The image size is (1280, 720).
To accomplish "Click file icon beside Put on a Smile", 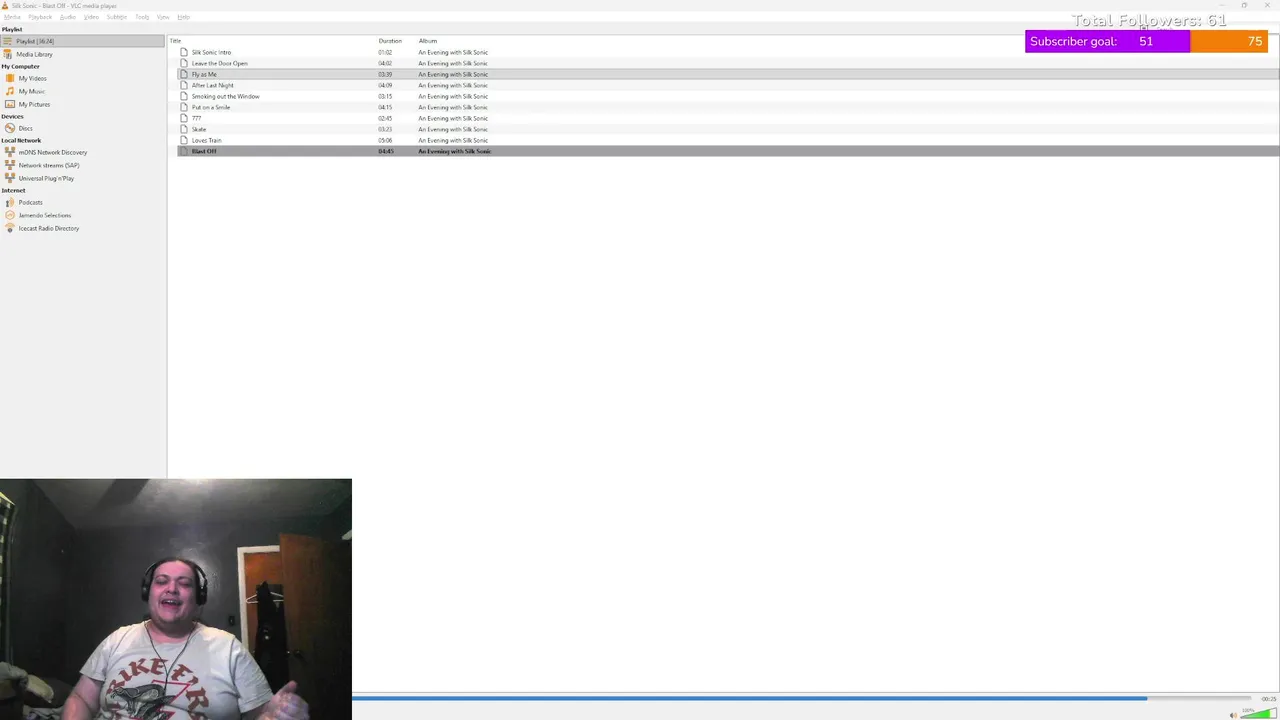I will tap(184, 107).
